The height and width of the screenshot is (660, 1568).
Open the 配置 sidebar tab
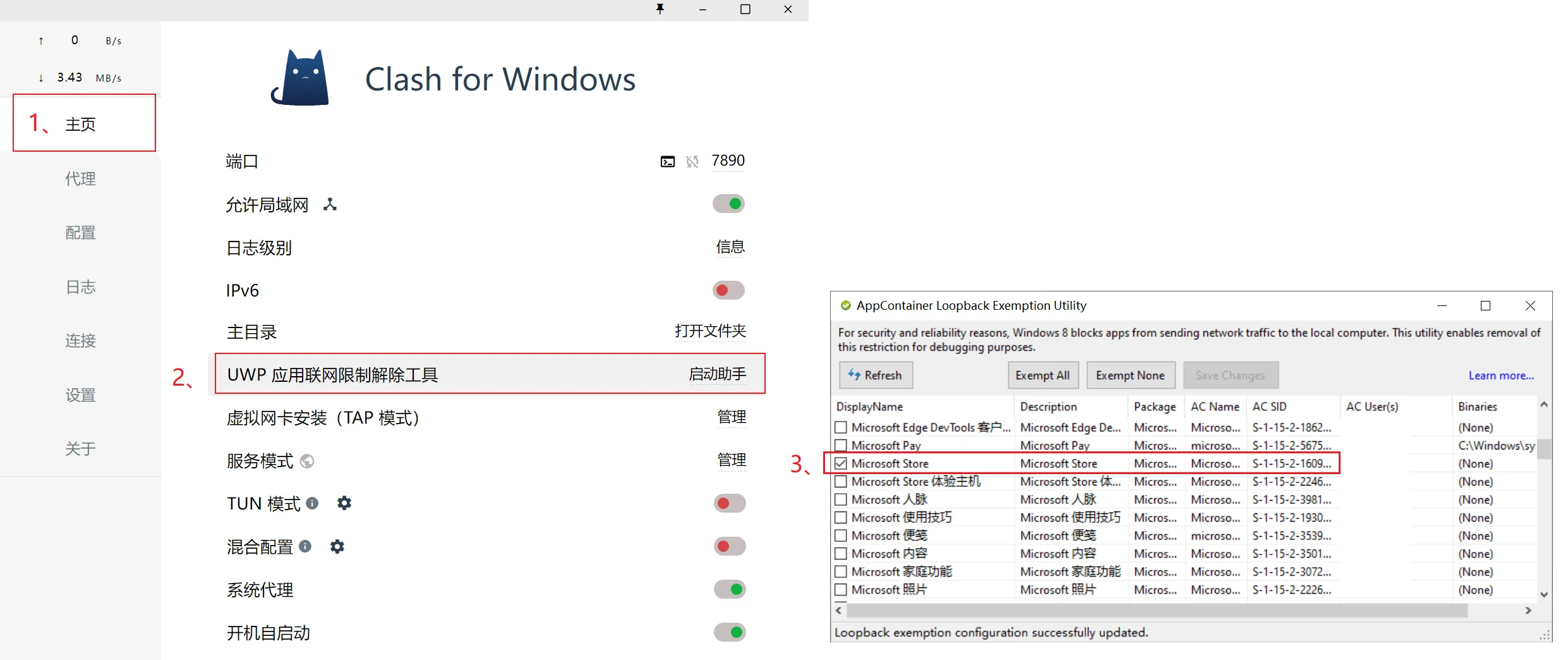pos(80,233)
